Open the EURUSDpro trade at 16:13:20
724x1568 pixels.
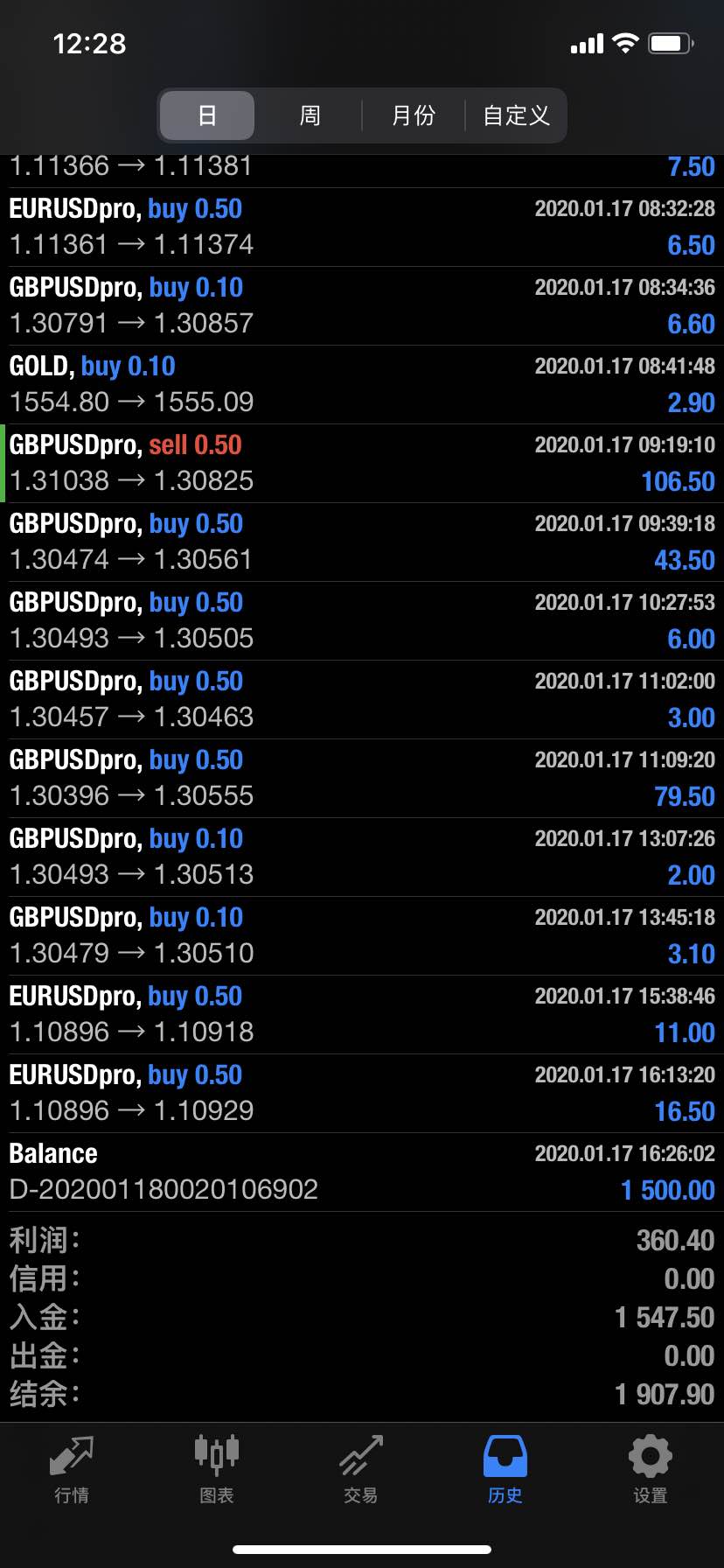tap(362, 1094)
